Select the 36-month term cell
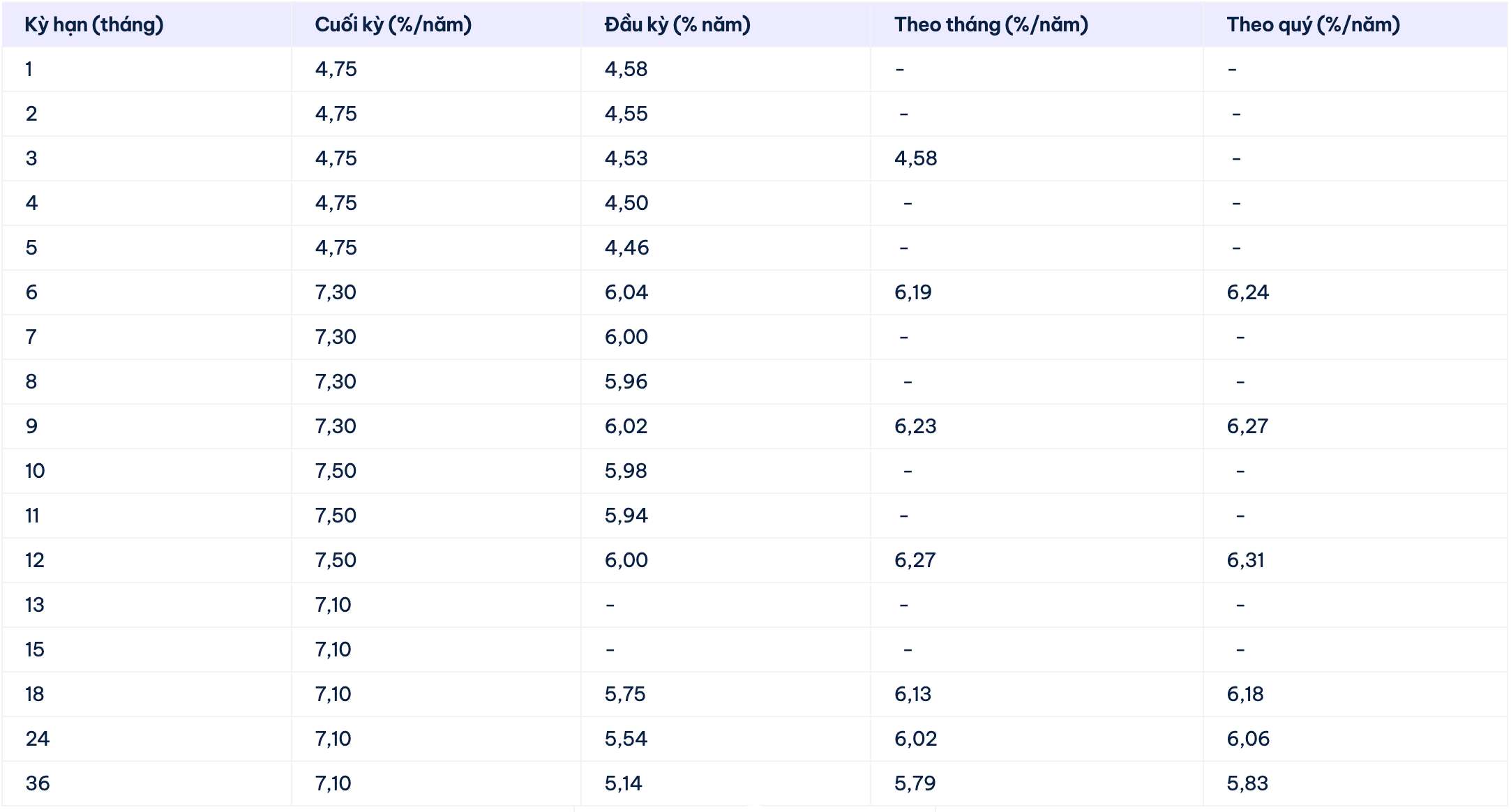The image size is (1511, 812). tap(38, 783)
